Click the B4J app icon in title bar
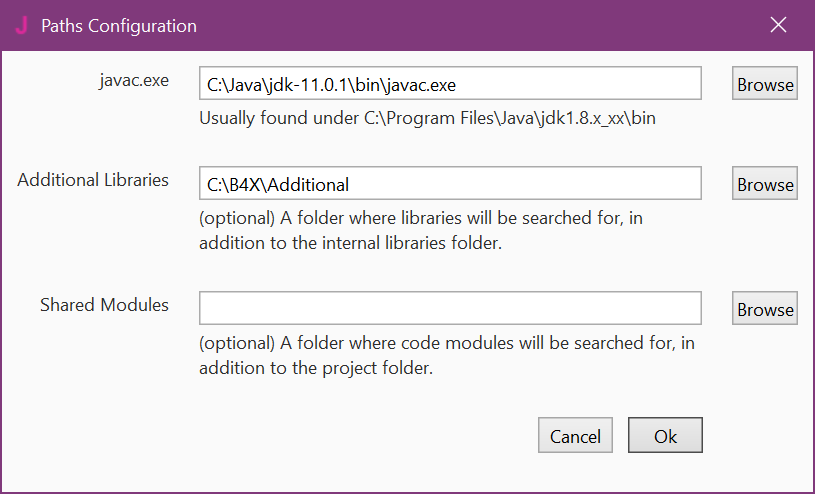Viewport: 815px width, 494px height. [x=20, y=25]
